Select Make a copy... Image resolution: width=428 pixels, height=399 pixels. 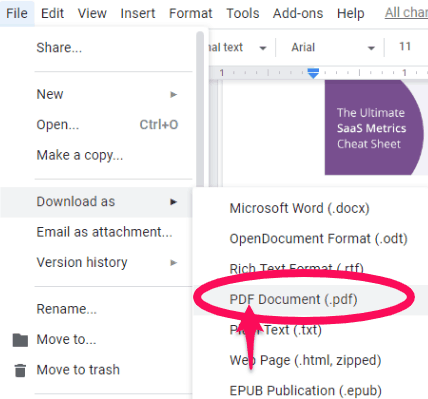pos(97,155)
